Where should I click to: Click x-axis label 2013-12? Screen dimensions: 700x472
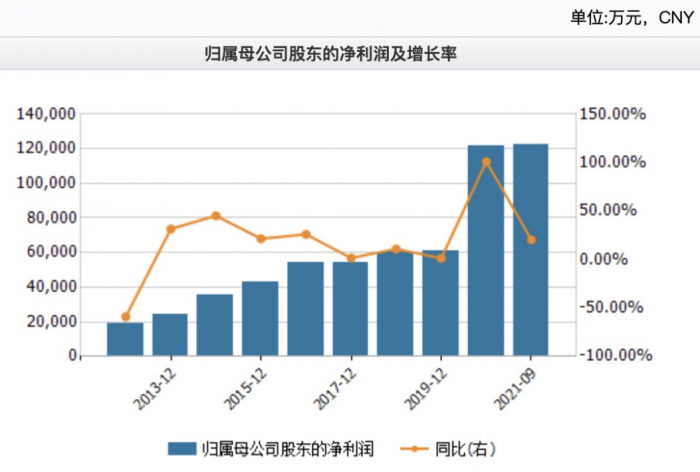pos(154,389)
